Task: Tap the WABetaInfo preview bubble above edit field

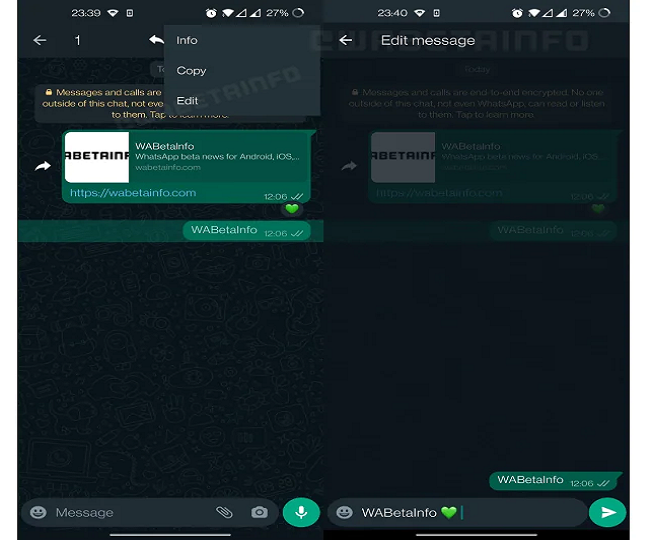Action: pos(555,481)
